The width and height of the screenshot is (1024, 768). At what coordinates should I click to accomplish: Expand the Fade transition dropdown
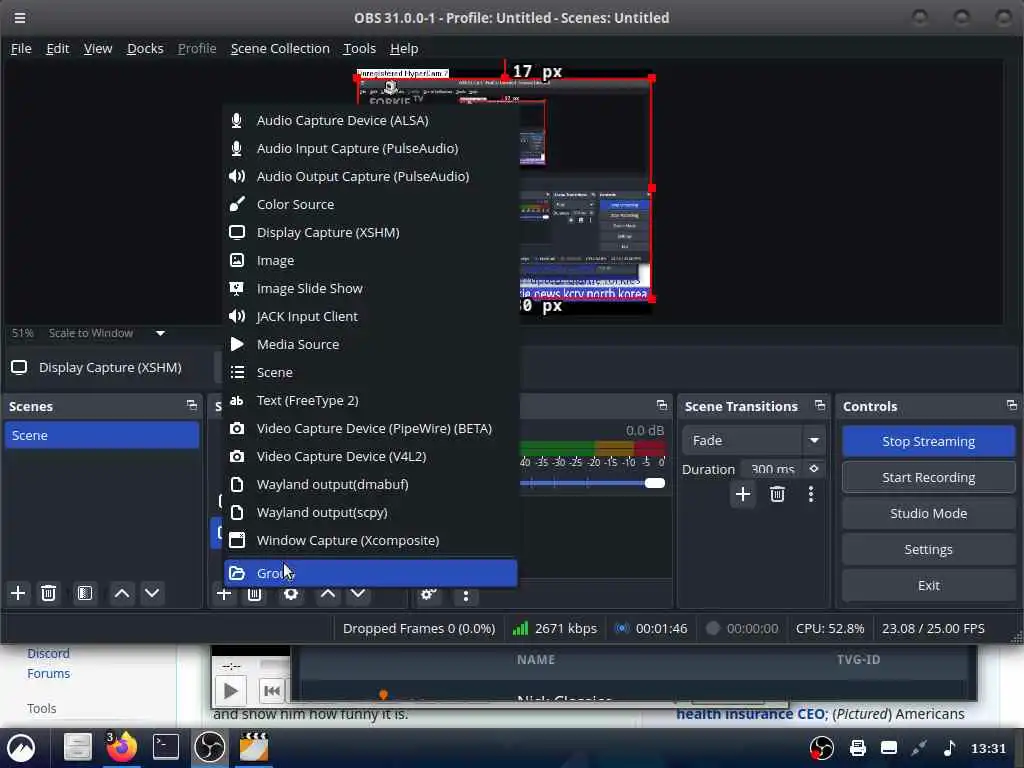[814, 440]
